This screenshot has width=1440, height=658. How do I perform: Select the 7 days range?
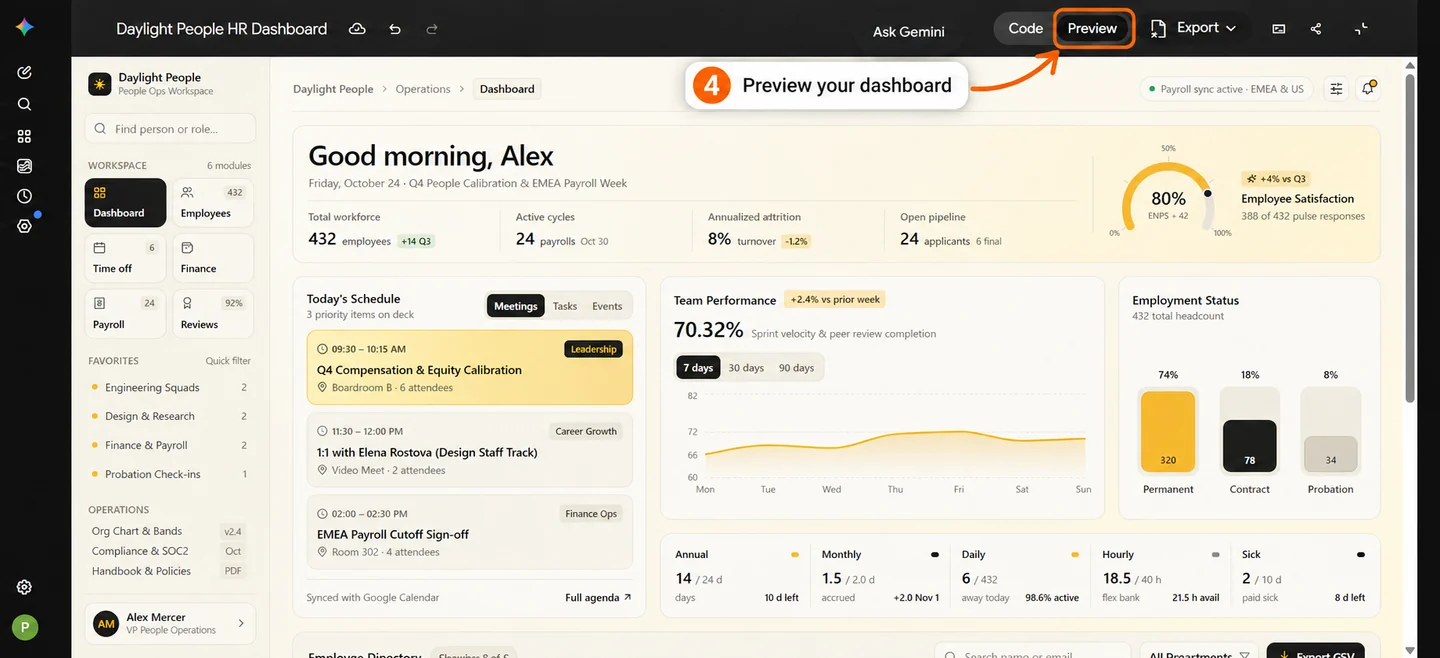click(x=698, y=368)
